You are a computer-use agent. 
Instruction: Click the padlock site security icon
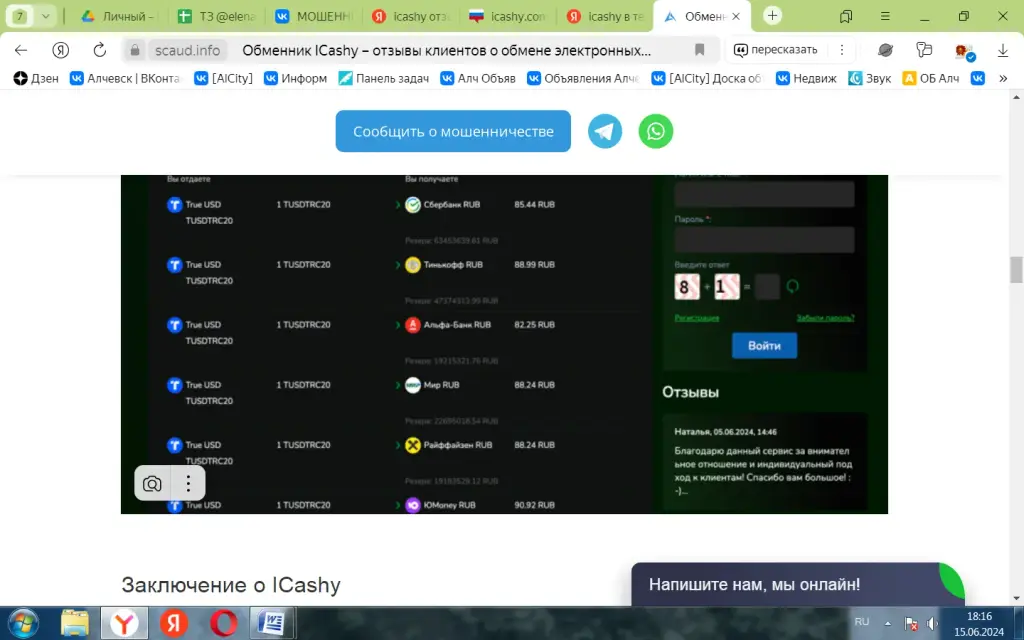pos(135,50)
